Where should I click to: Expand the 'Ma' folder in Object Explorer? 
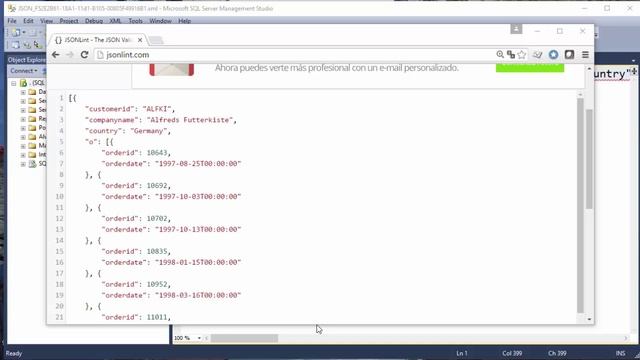coord(23,146)
